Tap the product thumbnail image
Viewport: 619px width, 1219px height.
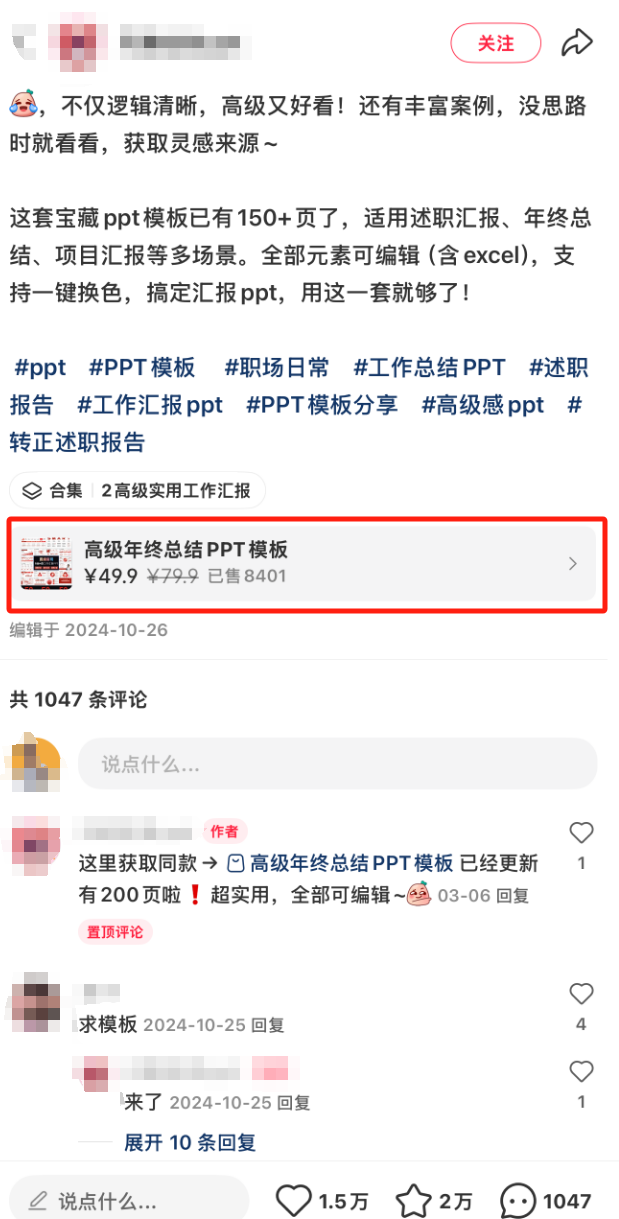46,563
